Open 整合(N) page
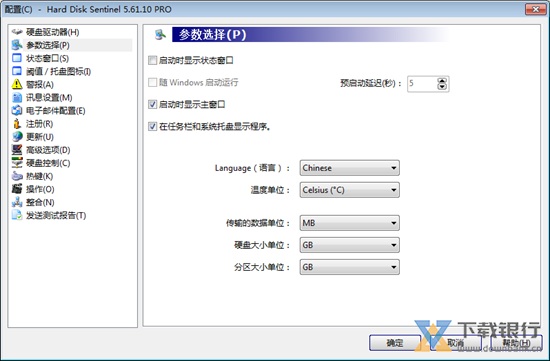This screenshot has width=550, height=361. 40,202
